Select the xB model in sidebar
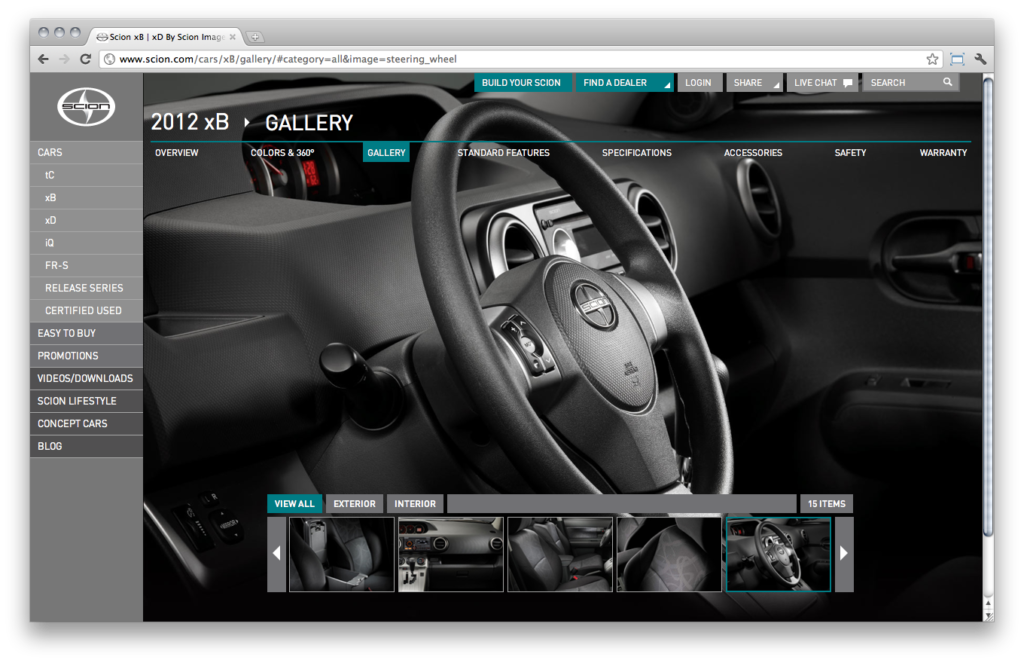1024x663 pixels. point(86,197)
